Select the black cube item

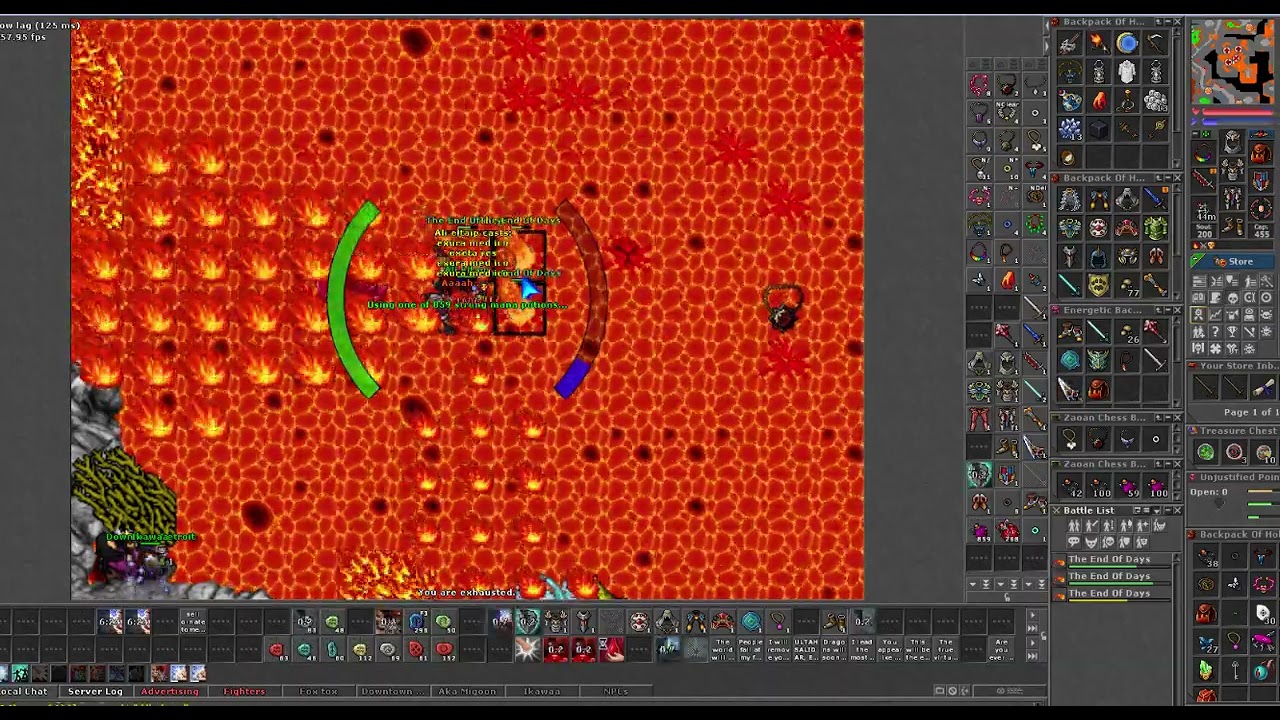1099,129
